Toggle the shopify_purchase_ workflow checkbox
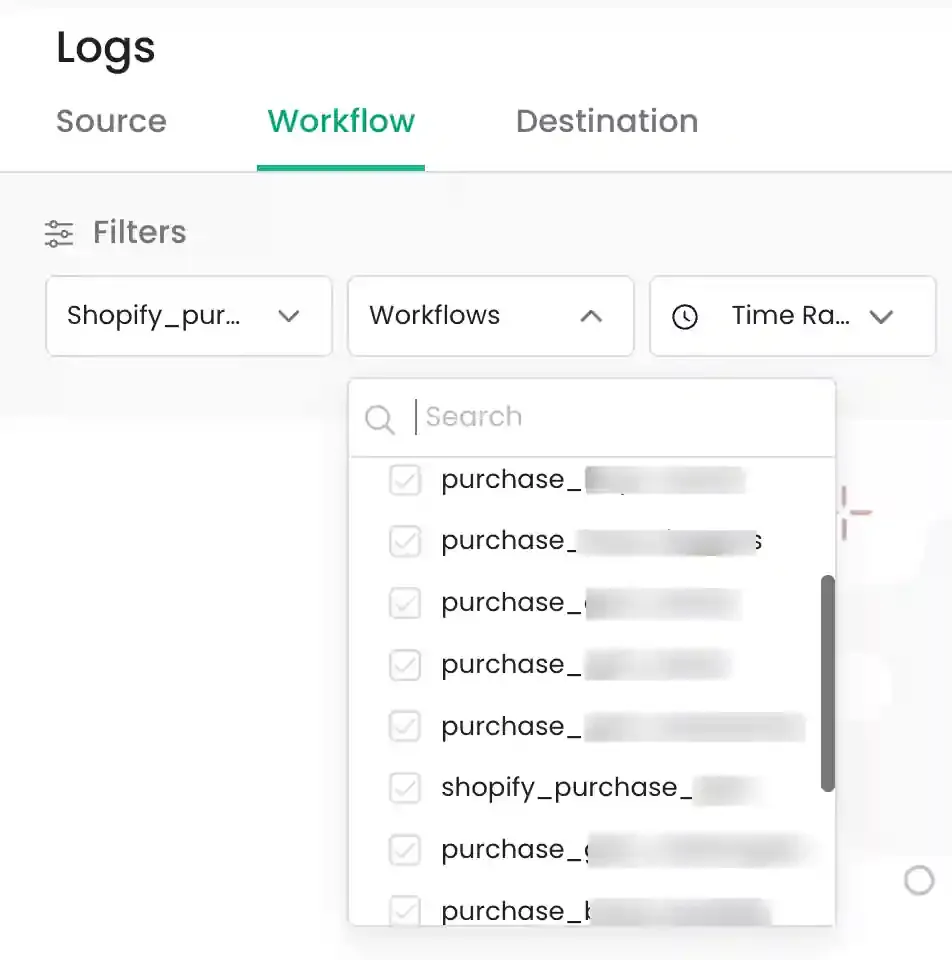Viewport: 952px width, 960px height. click(x=405, y=788)
